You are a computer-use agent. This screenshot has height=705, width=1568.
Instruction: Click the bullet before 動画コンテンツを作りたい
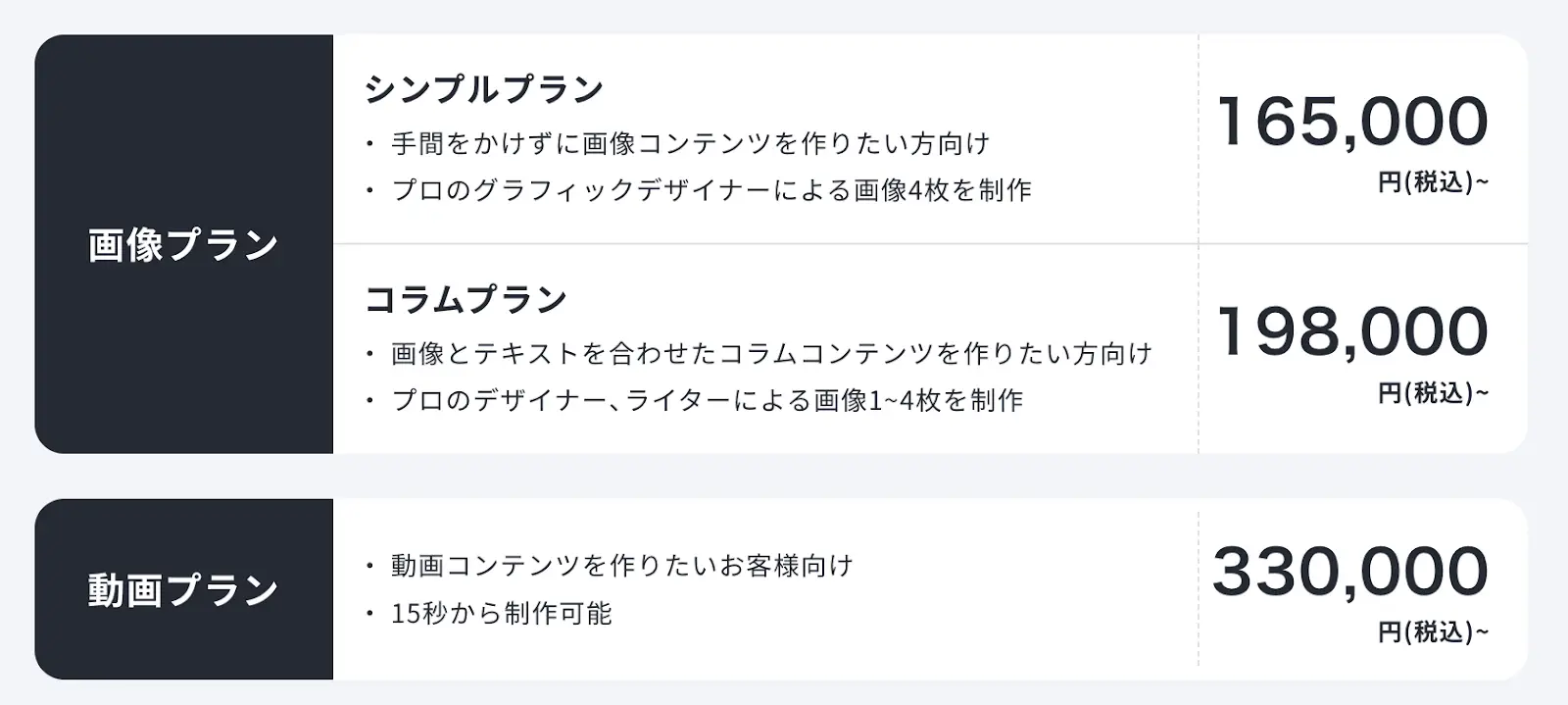369,567
